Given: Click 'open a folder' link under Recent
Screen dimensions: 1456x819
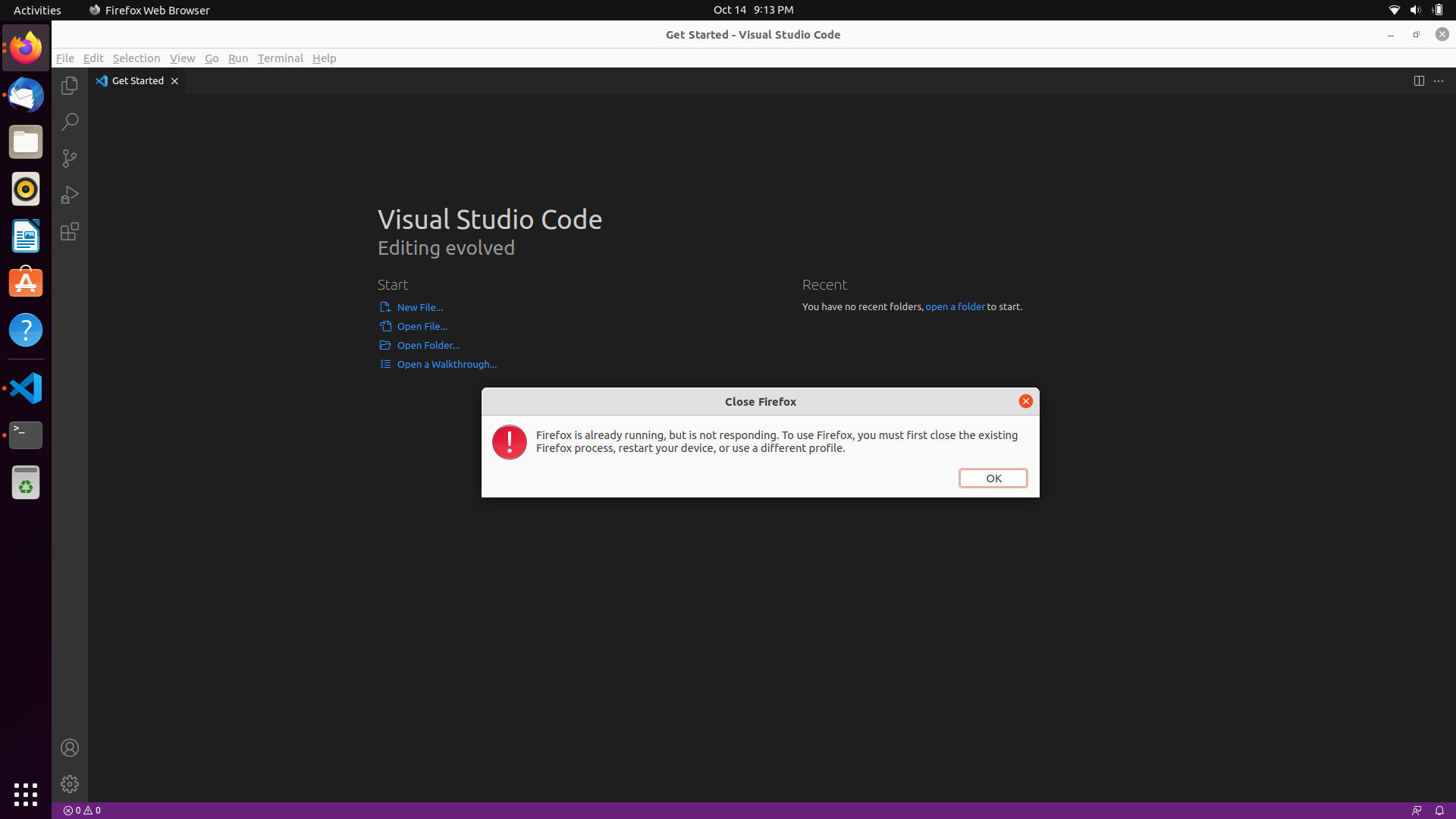Looking at the screenshot, I should pos(955,306).
